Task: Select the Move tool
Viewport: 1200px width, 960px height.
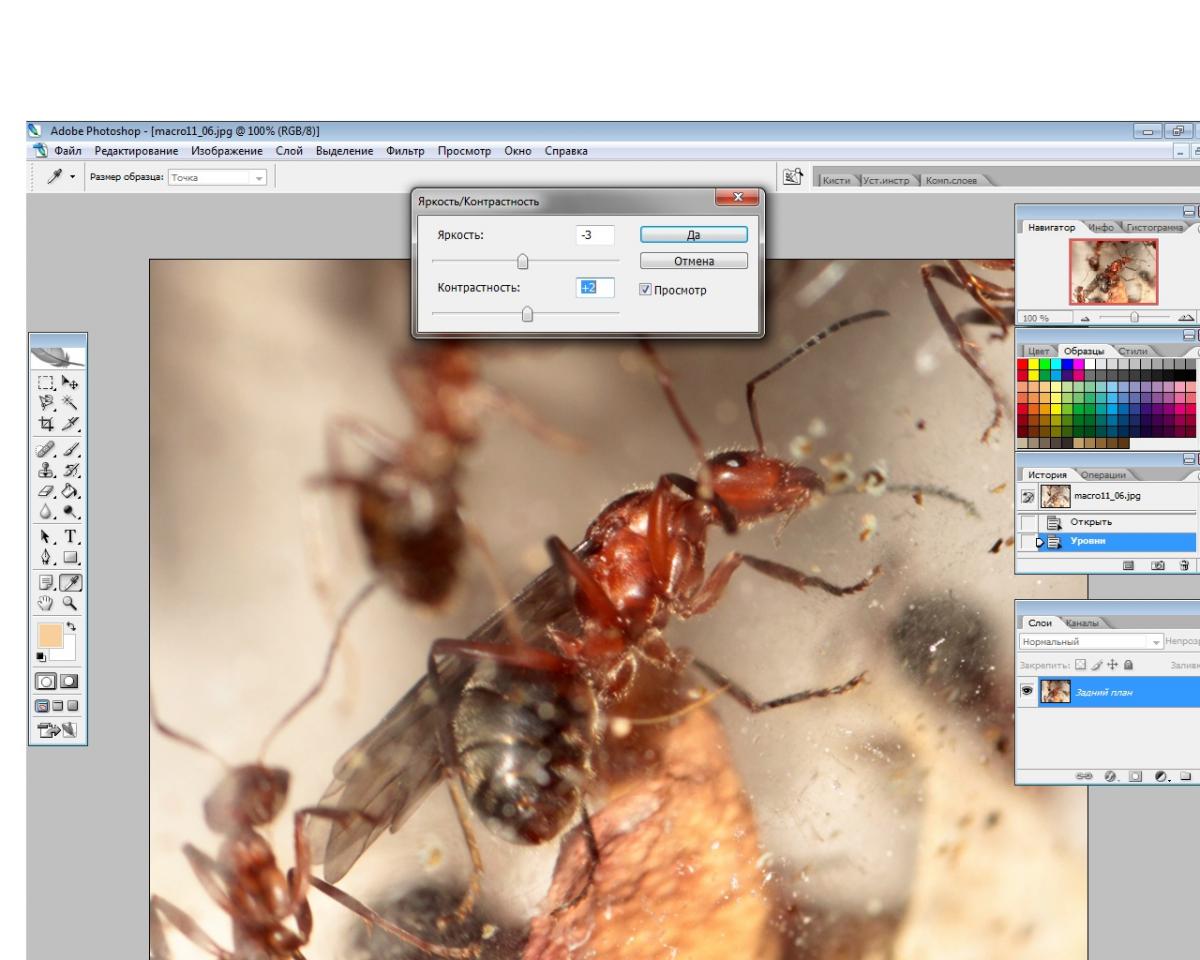Action: (70, 382)
